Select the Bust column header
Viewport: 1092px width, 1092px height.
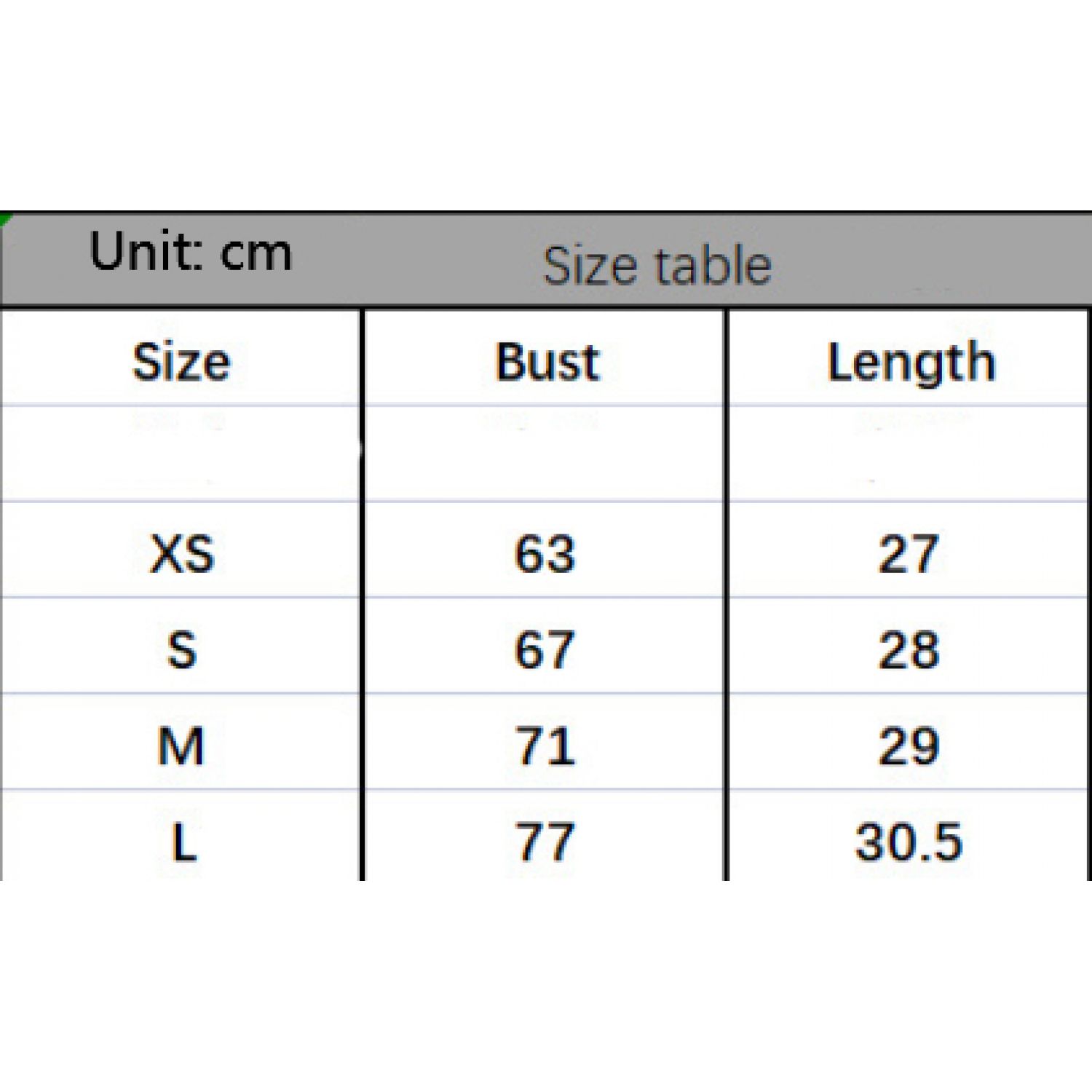point(547,362)
